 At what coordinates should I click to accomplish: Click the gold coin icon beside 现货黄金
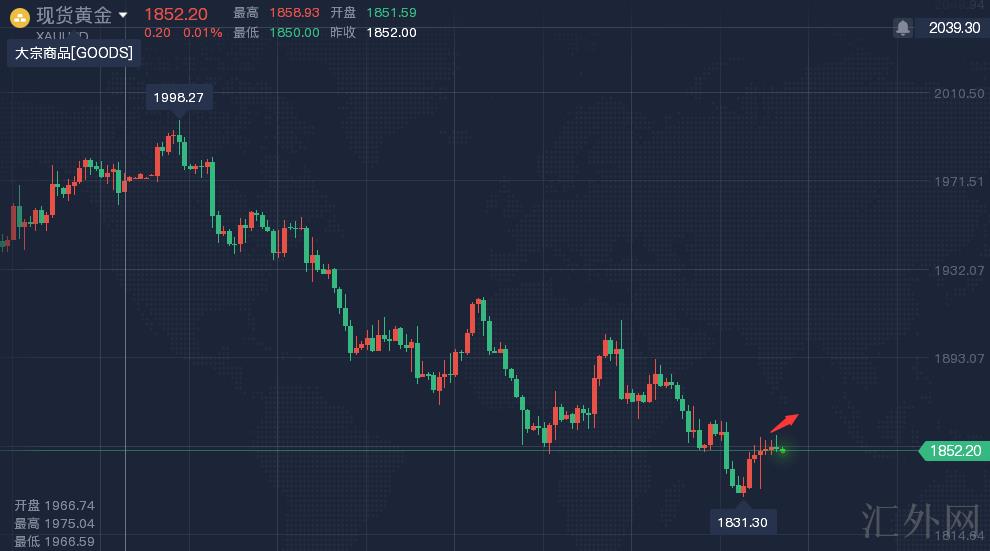(18, 16)
